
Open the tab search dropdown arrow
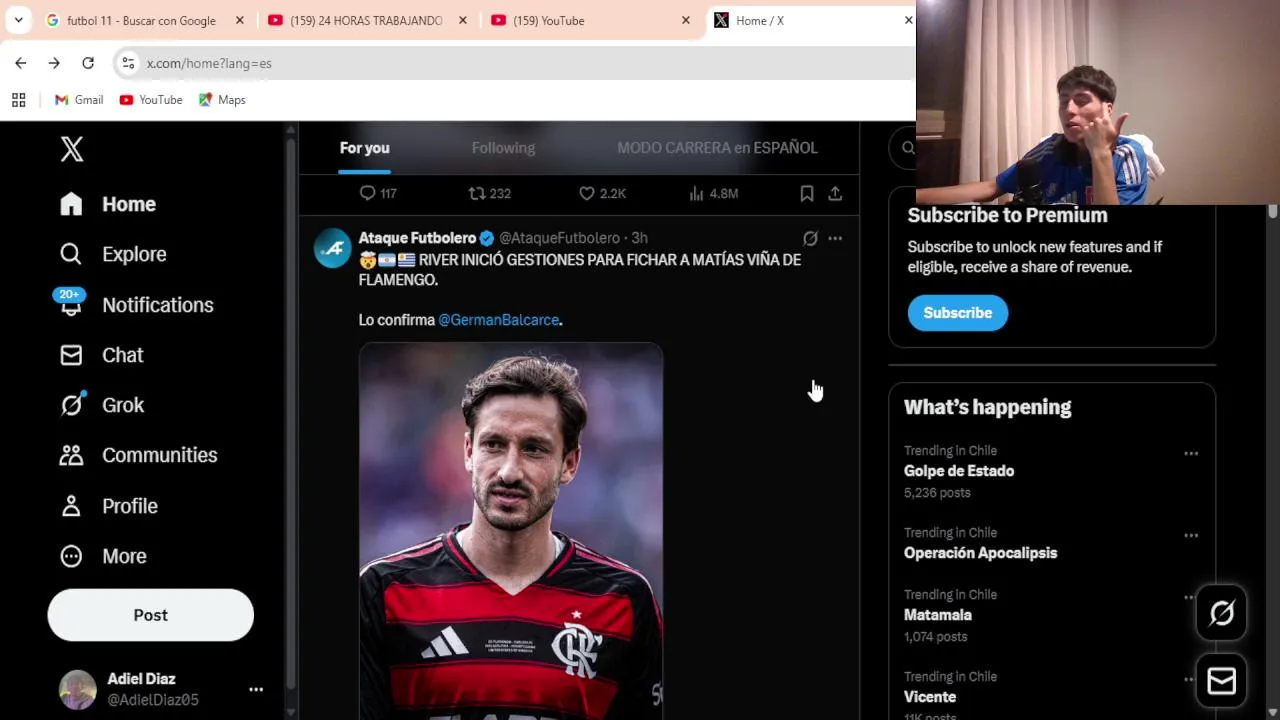click(x=18, y=20)
